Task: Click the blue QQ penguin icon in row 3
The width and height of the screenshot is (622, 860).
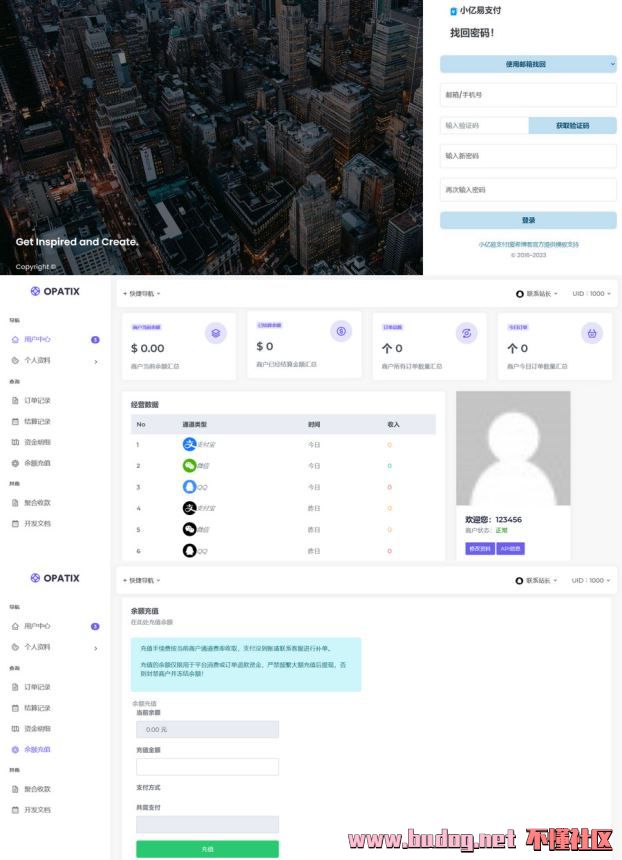Action: coord(190,487)
